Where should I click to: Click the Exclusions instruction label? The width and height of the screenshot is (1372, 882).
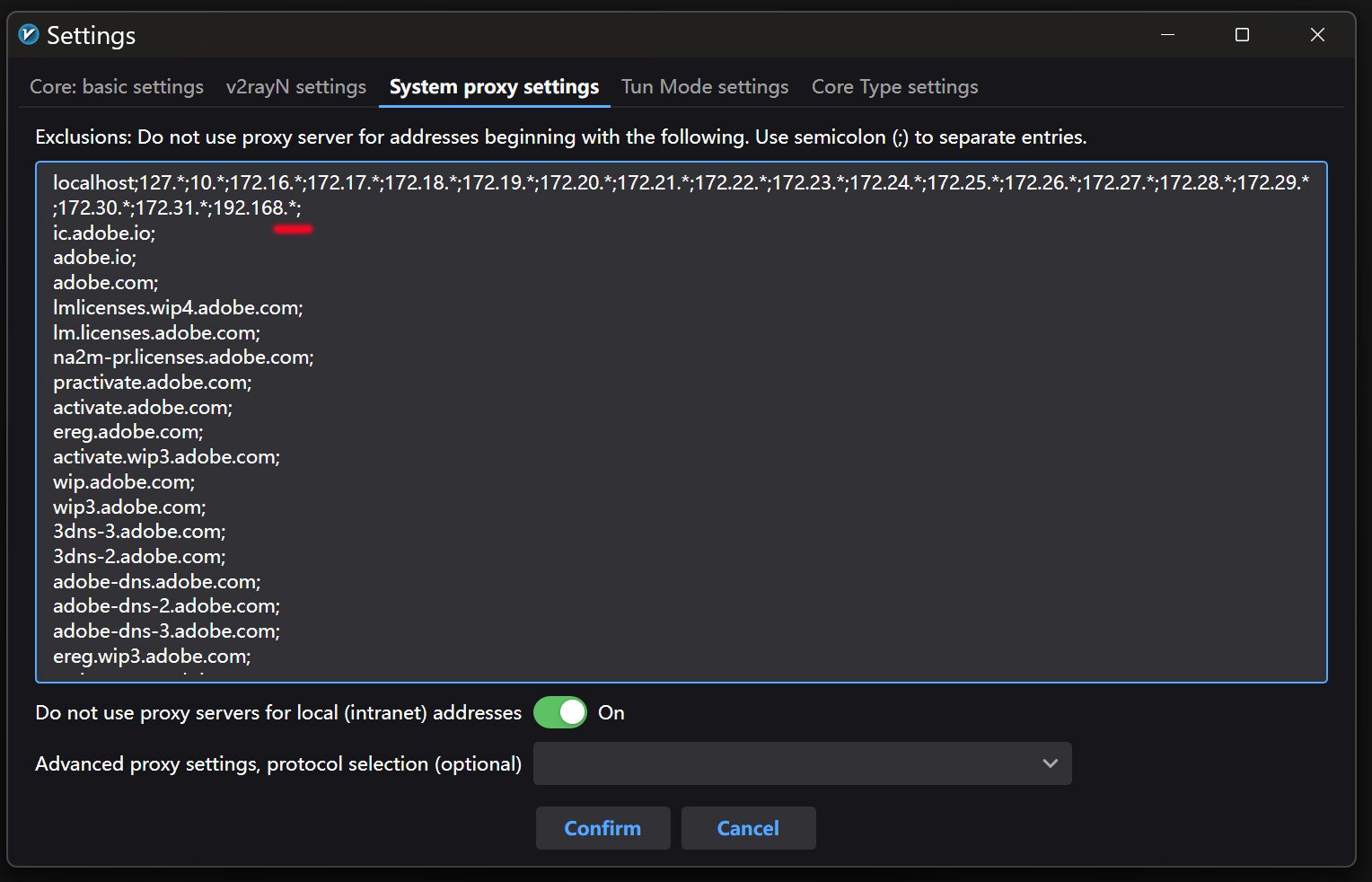coord(560,137)
